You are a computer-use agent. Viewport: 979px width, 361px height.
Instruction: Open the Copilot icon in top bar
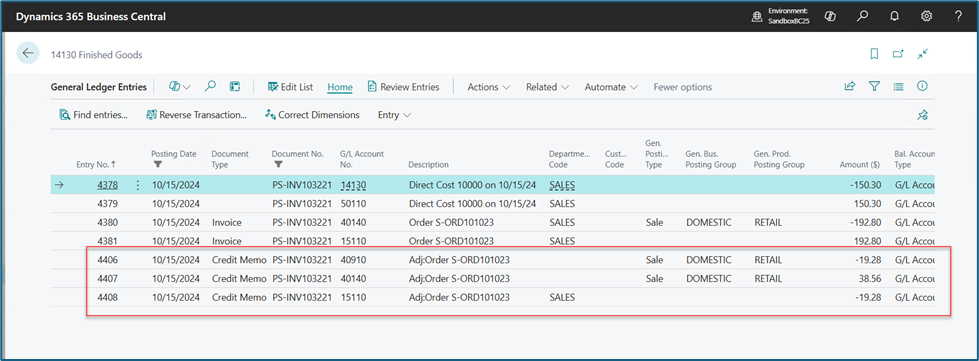tap(830, 16)
